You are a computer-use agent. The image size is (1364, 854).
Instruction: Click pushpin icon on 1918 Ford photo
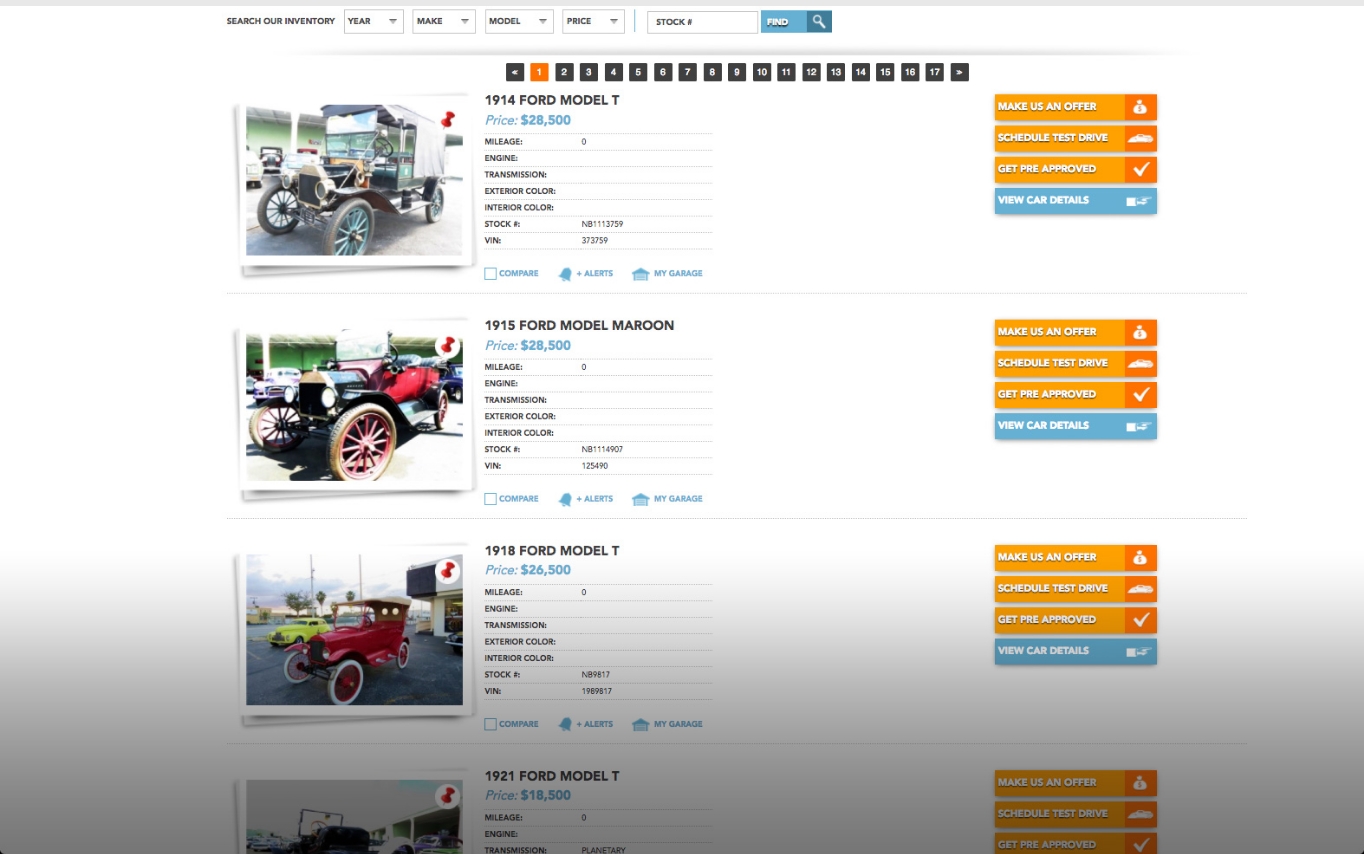pyautogui.click(x=447, y=571)
